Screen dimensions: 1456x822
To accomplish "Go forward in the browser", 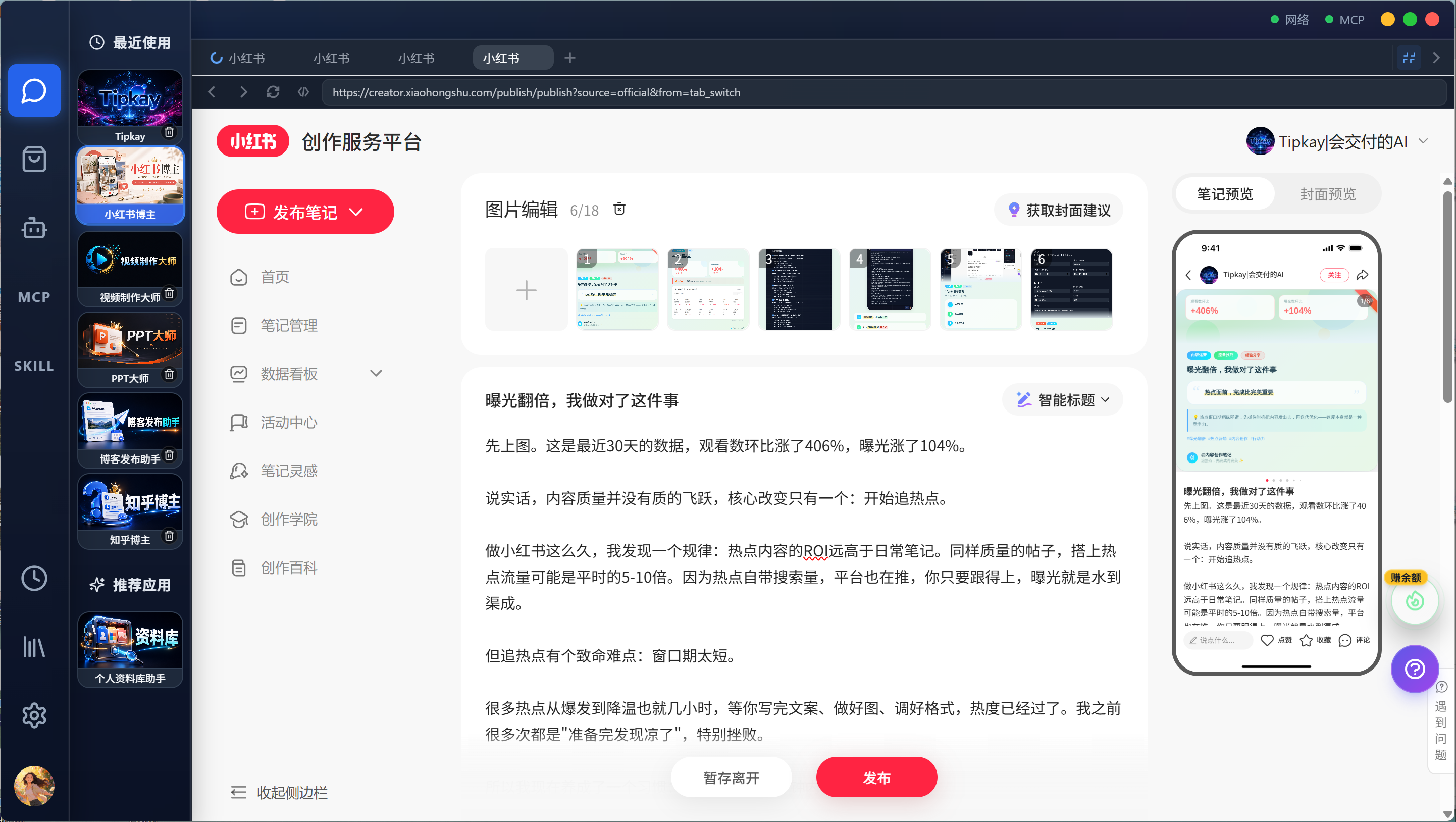I will point(243,91).
